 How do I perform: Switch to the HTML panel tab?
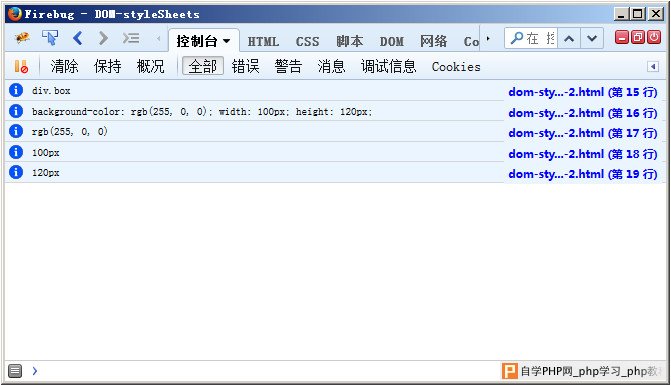coord(263,41)
